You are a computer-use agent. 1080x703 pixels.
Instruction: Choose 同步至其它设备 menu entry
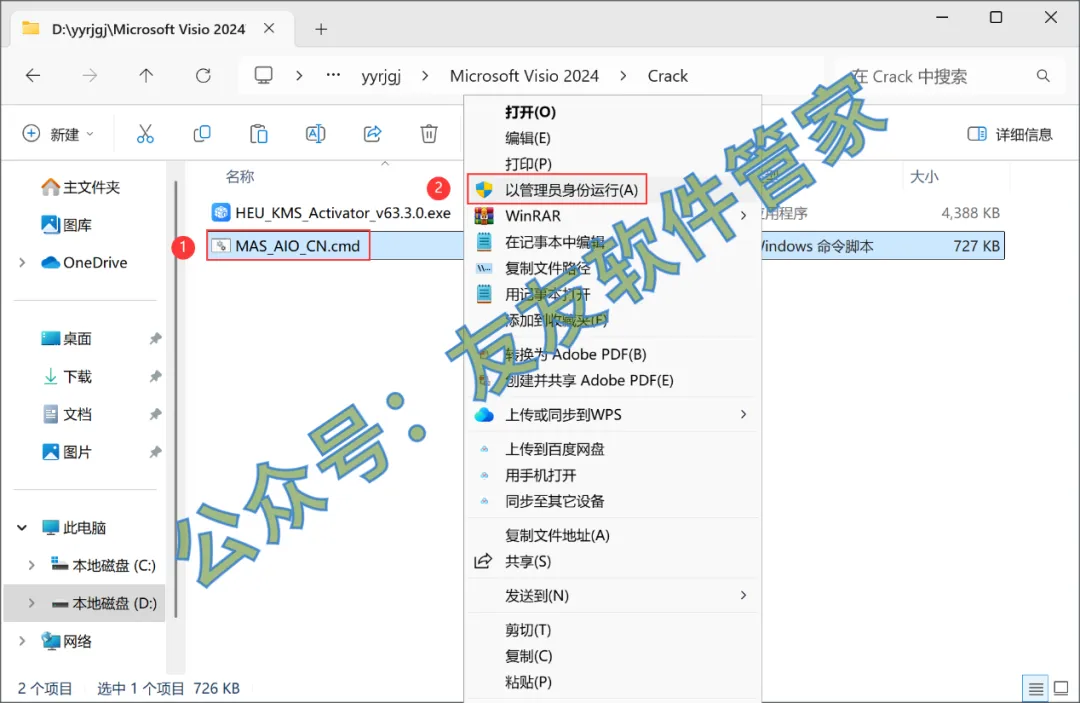point(613,501)
